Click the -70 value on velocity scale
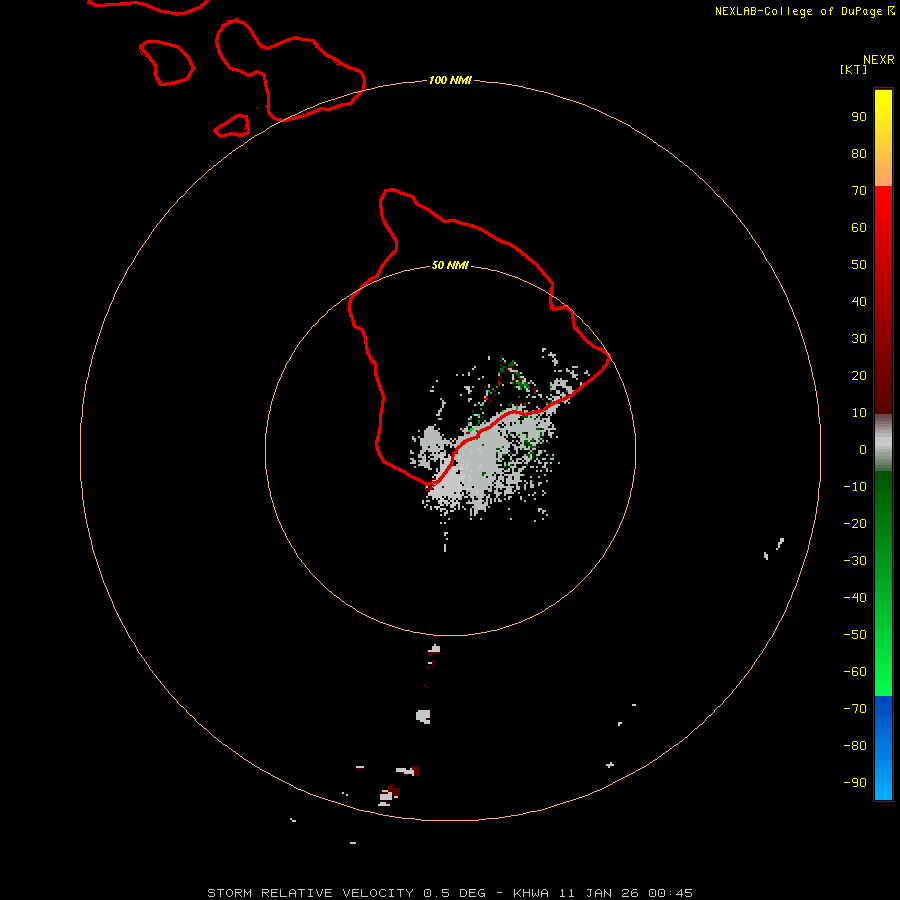The height and width of the screenshot is (900, 900). (855, 708)
